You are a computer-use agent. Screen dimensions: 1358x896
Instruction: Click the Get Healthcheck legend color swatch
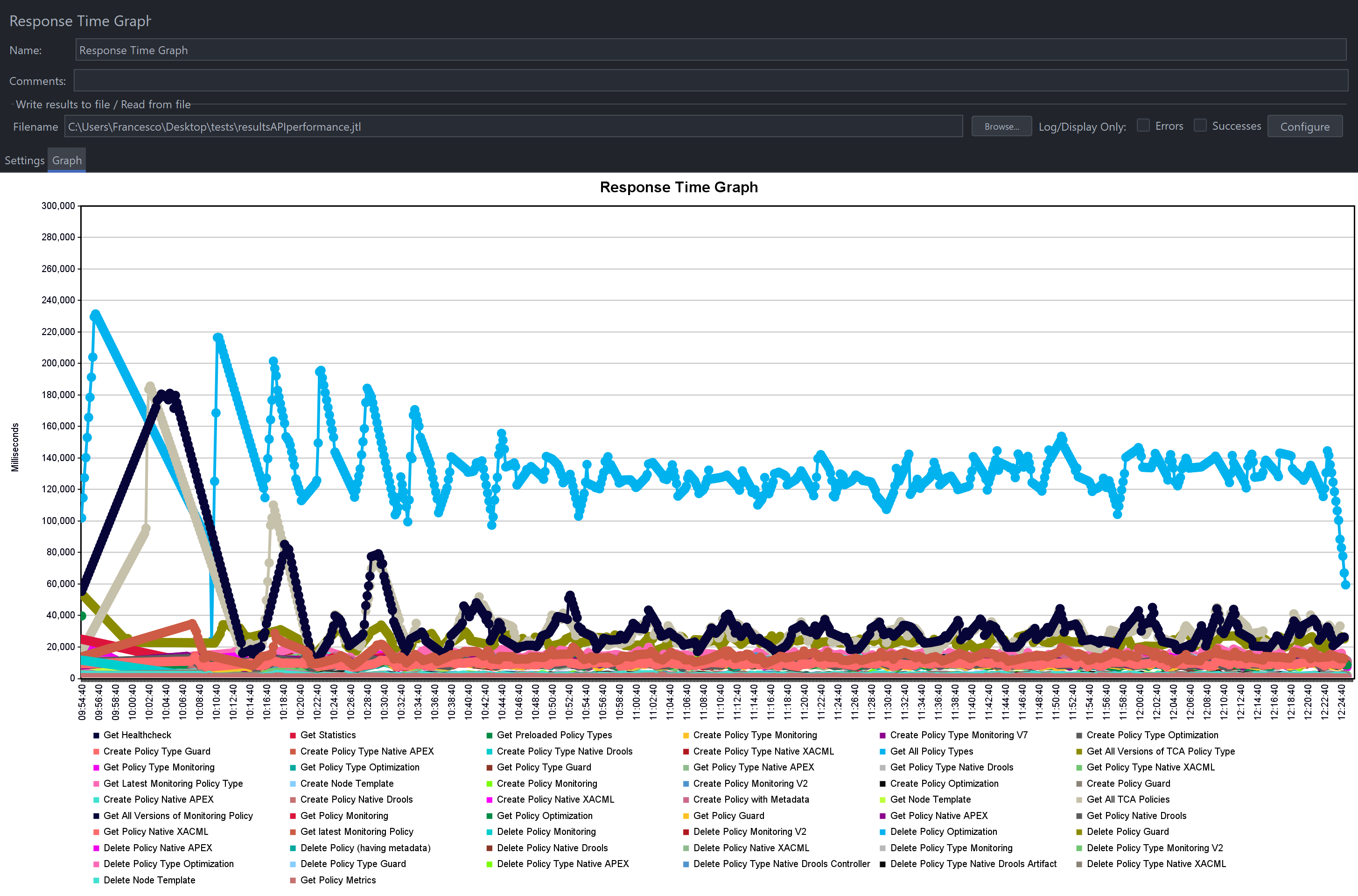point(96,735)
